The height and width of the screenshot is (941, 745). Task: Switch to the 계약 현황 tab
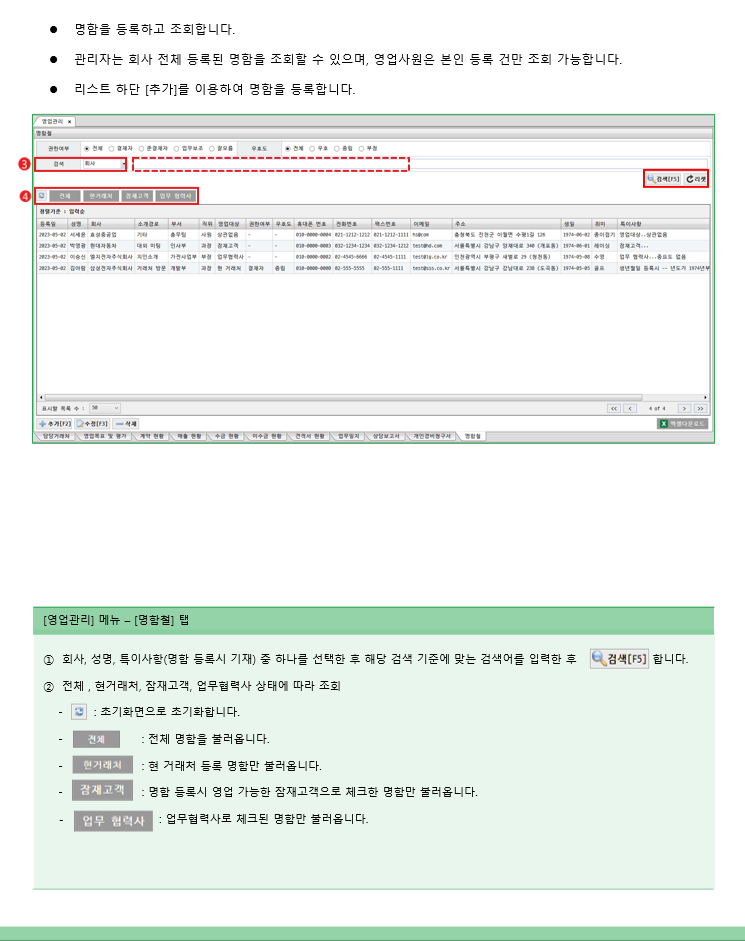[151, 436]
